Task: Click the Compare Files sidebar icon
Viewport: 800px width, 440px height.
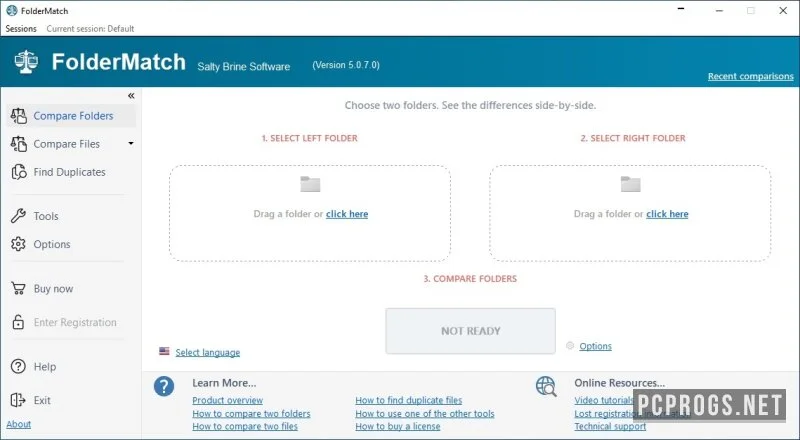Action: (19, 144)
